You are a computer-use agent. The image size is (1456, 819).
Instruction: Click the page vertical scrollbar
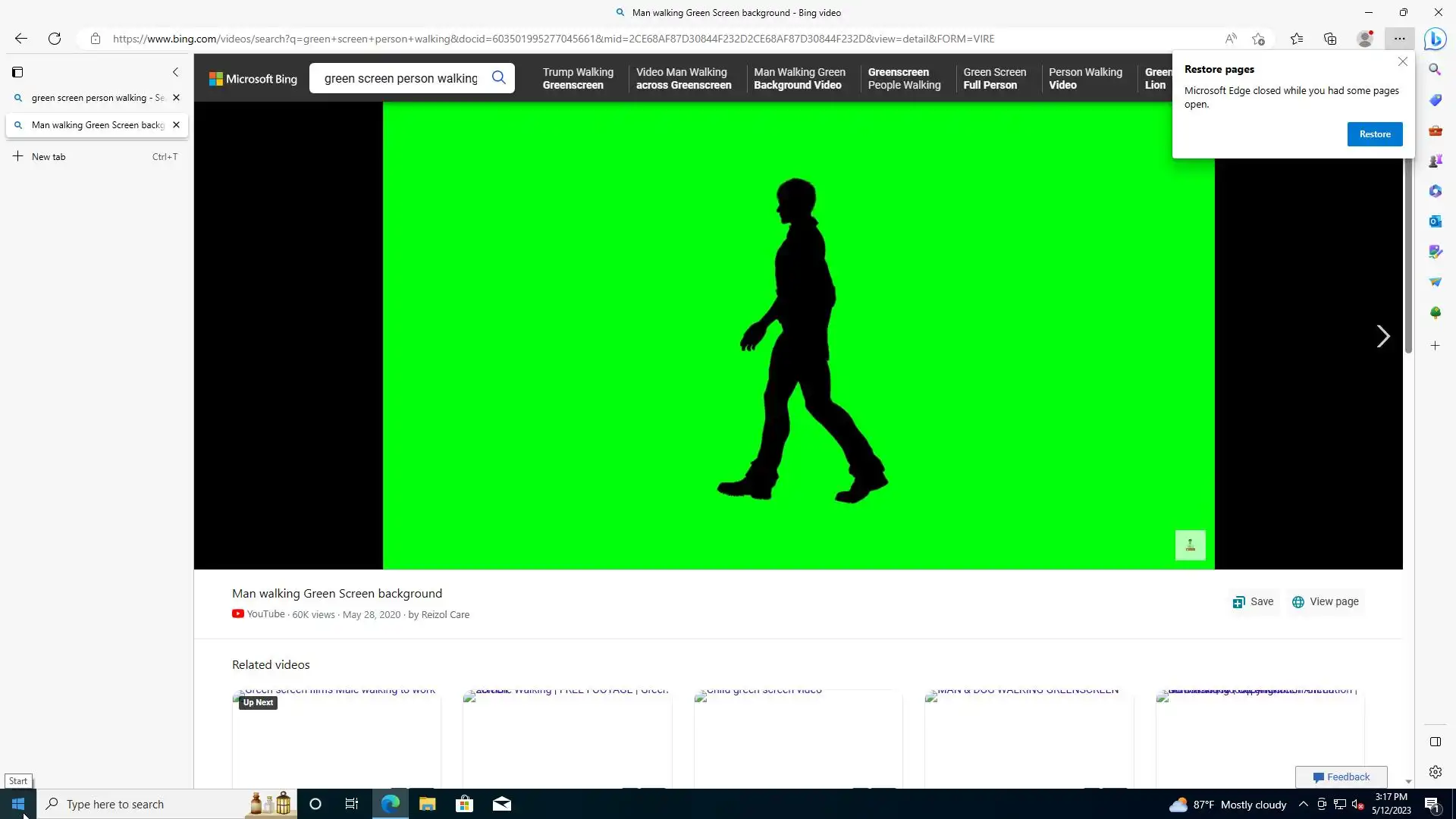coord(1408,258)
